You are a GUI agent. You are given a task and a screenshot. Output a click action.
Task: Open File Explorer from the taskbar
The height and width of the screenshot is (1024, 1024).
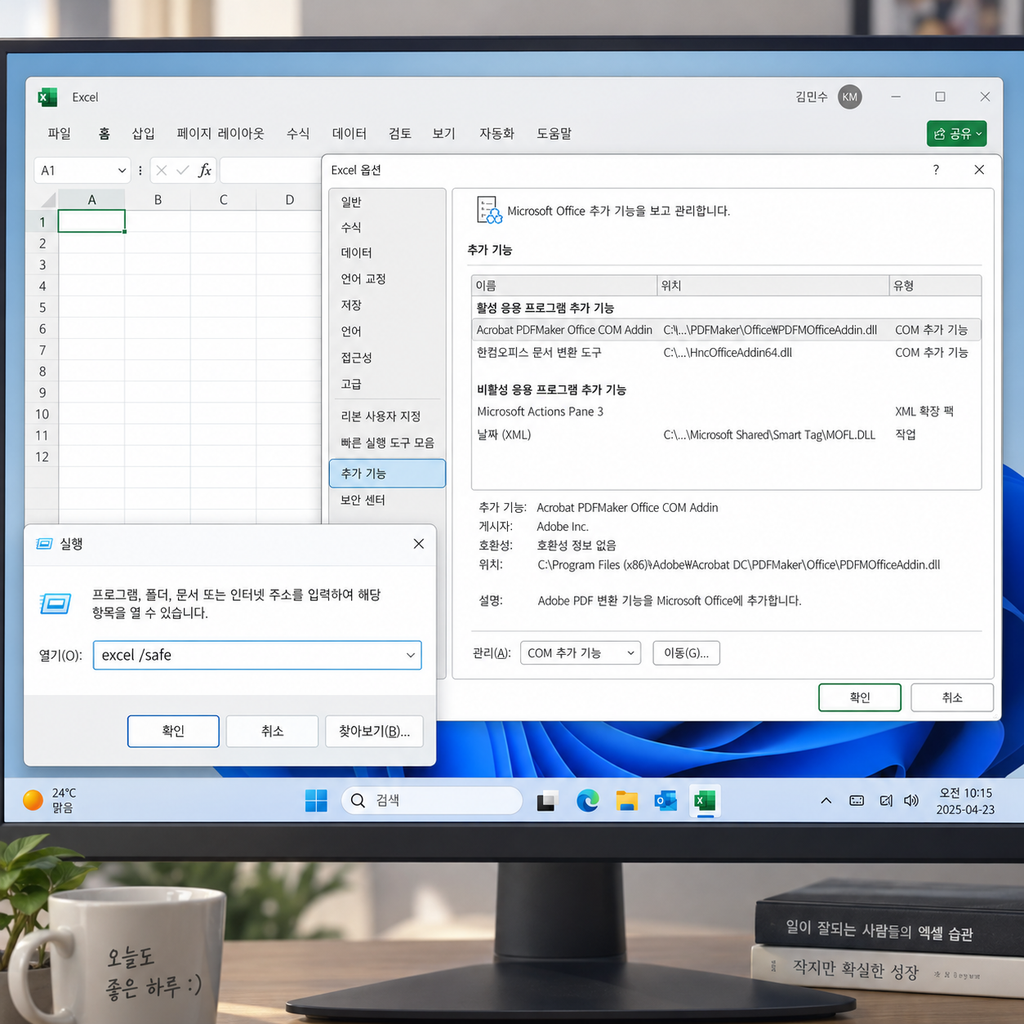tap(627, 801)
